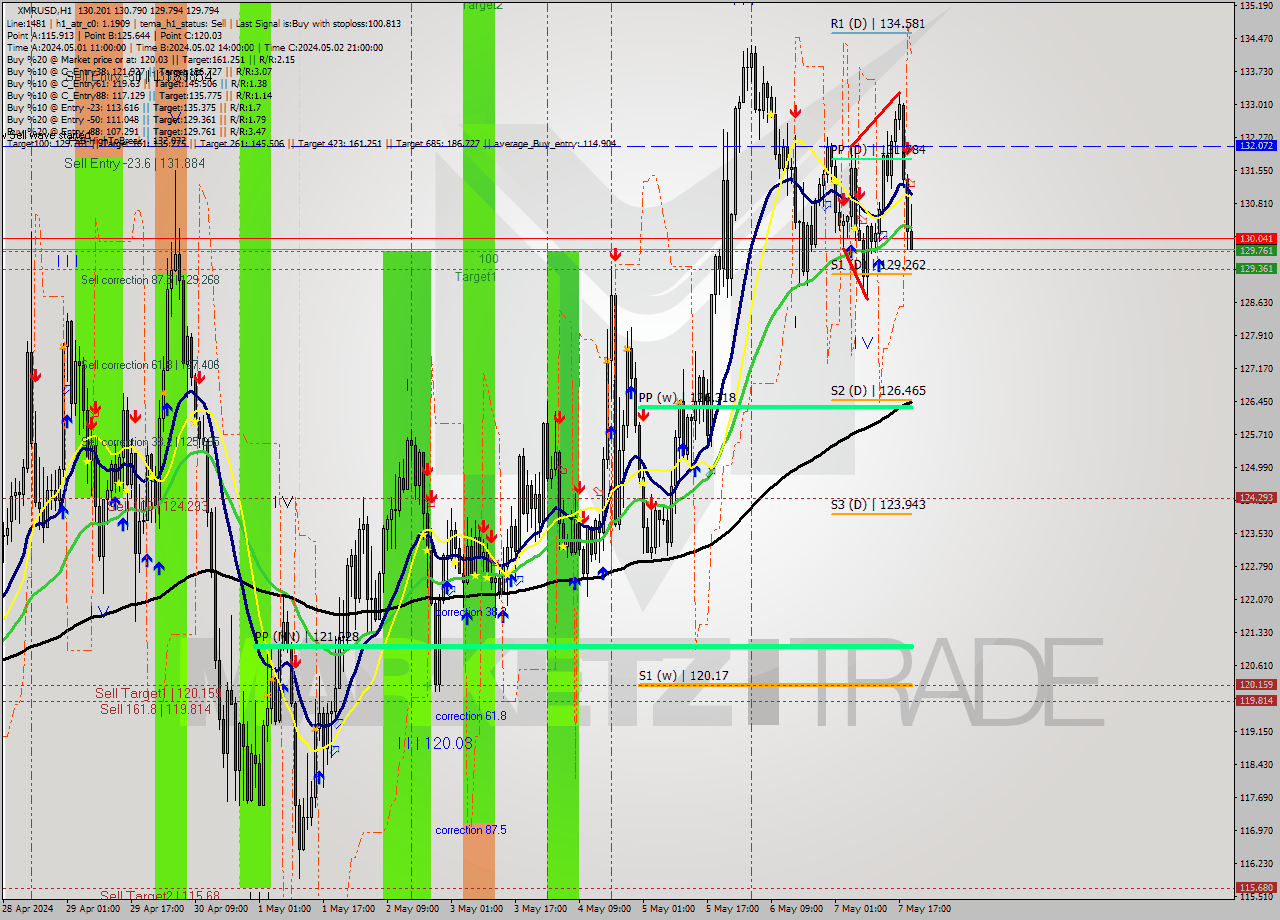Select the blue wave IV marker below S1 (D)
Viewport: 1280px width, 920px height.
pos(863,343)
